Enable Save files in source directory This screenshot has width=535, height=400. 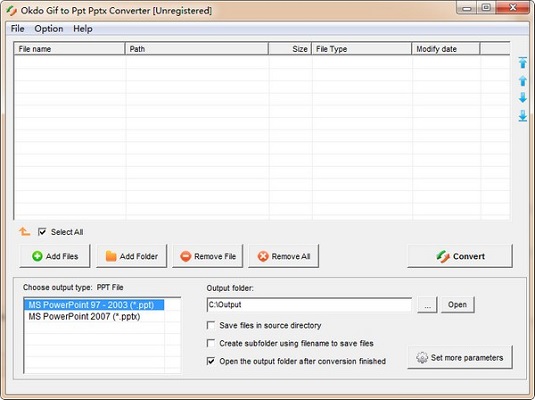[211, 325]
